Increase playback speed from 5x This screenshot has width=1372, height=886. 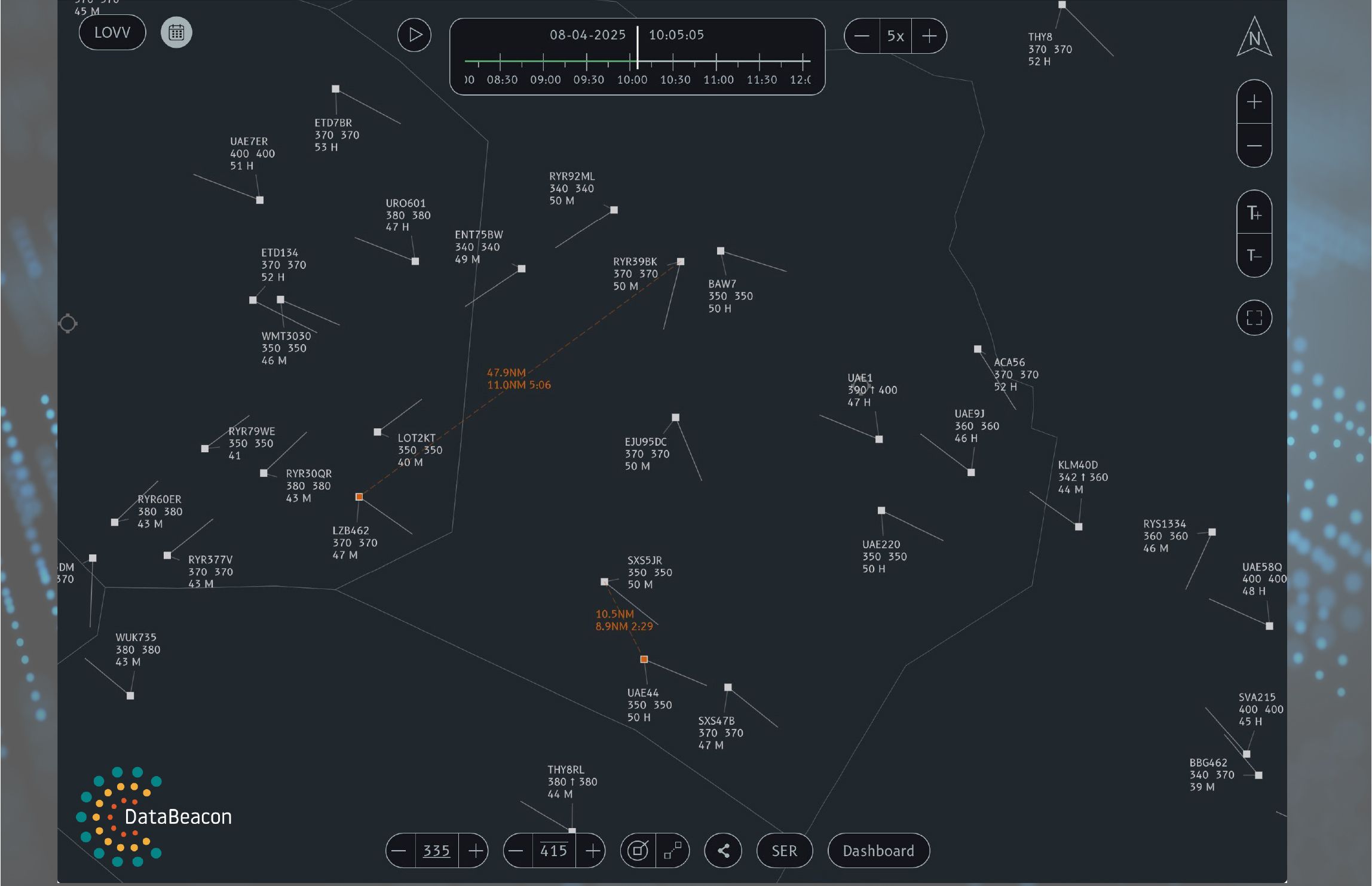(929, 36)
